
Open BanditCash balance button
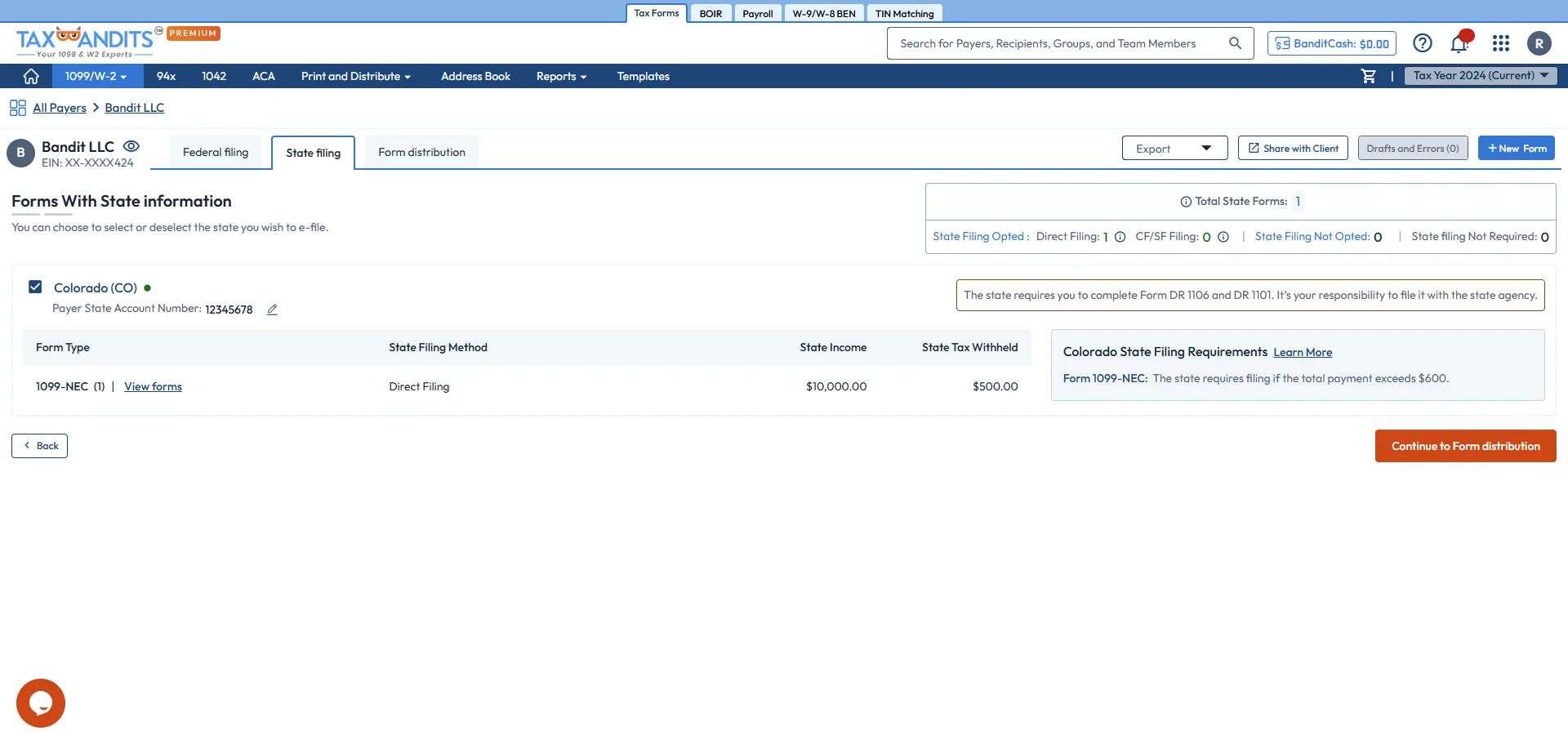coord(1332,43)
